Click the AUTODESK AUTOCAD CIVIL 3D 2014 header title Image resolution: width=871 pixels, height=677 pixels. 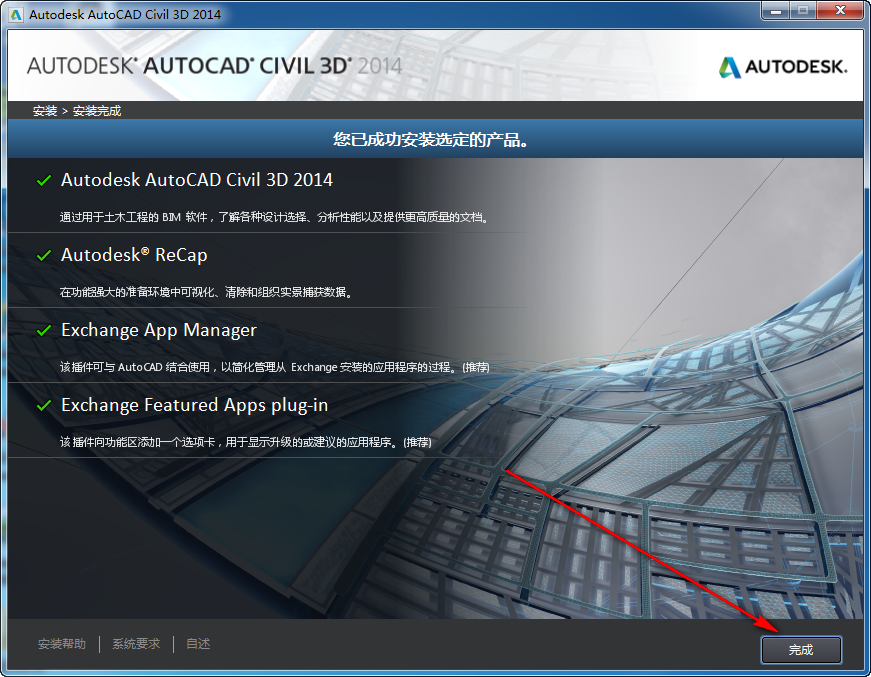(214, 66)
